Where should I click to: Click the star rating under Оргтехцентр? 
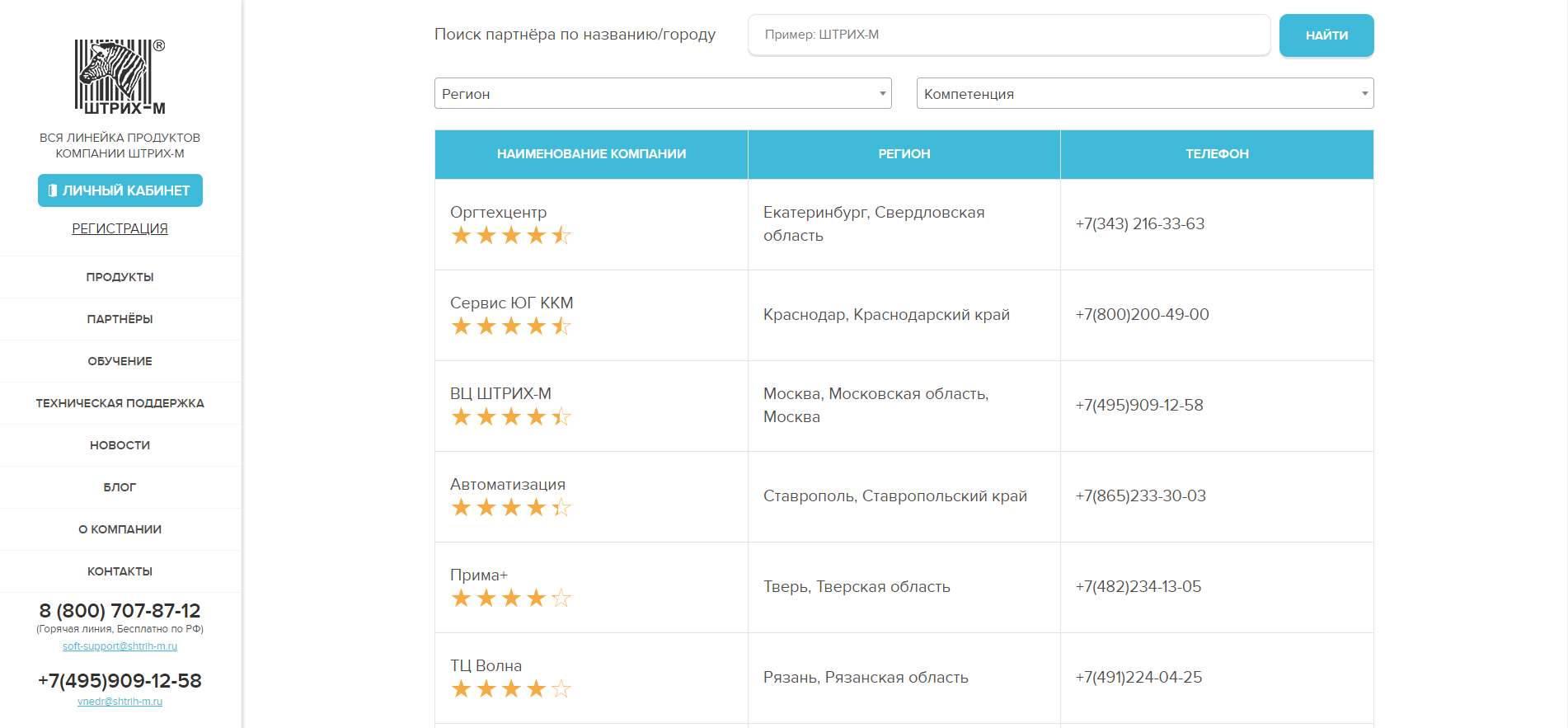511,236
